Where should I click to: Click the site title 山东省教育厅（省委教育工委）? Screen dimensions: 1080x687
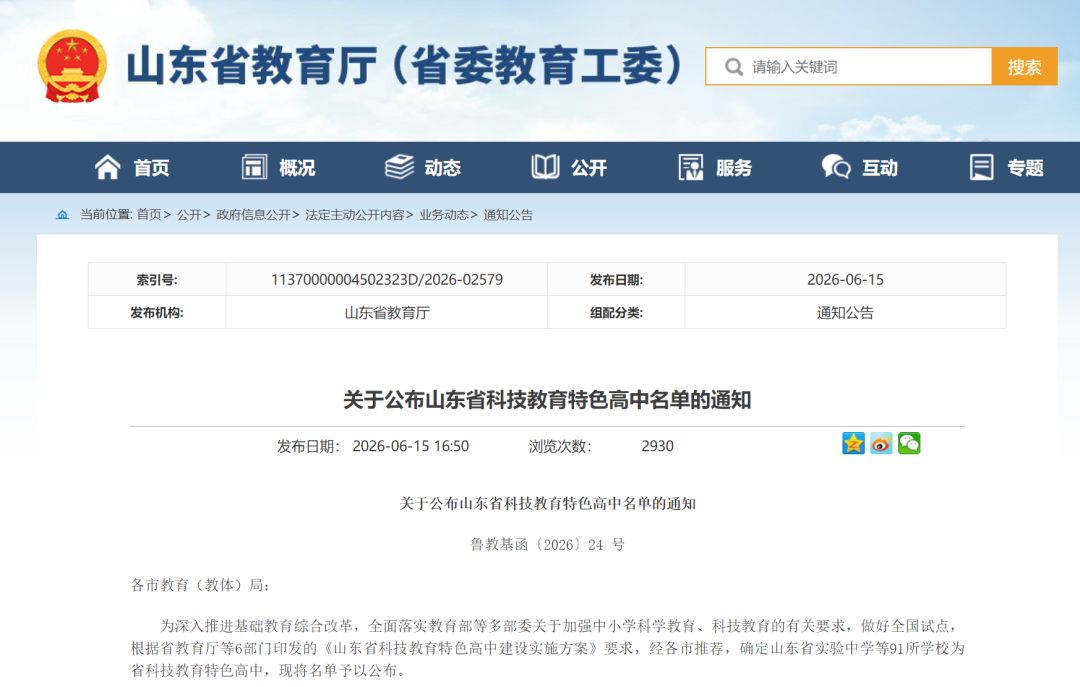405,66
